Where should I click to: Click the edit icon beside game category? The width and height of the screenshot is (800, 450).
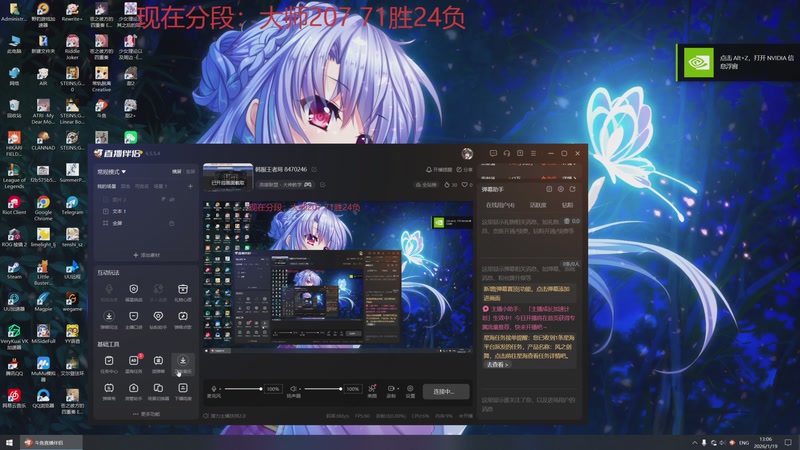click(x=322, y=185)
